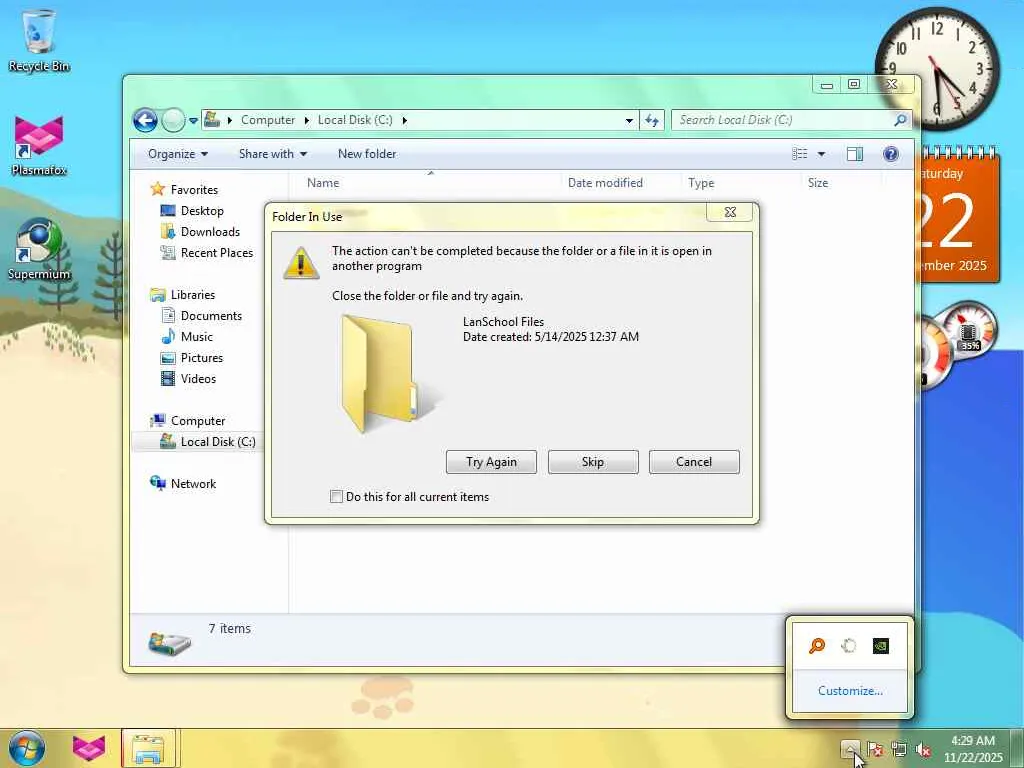Create a New folder from toolbar
1024x768 pixels.
point(366,154)
